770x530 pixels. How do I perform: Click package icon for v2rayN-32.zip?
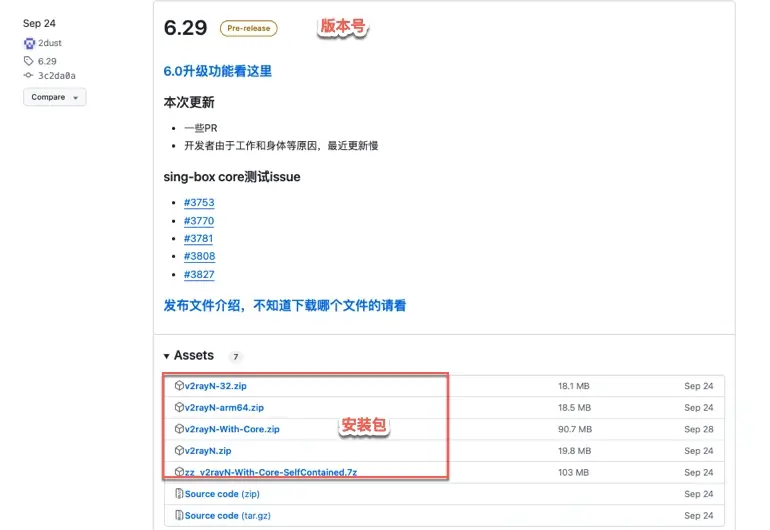coord(179,386)
